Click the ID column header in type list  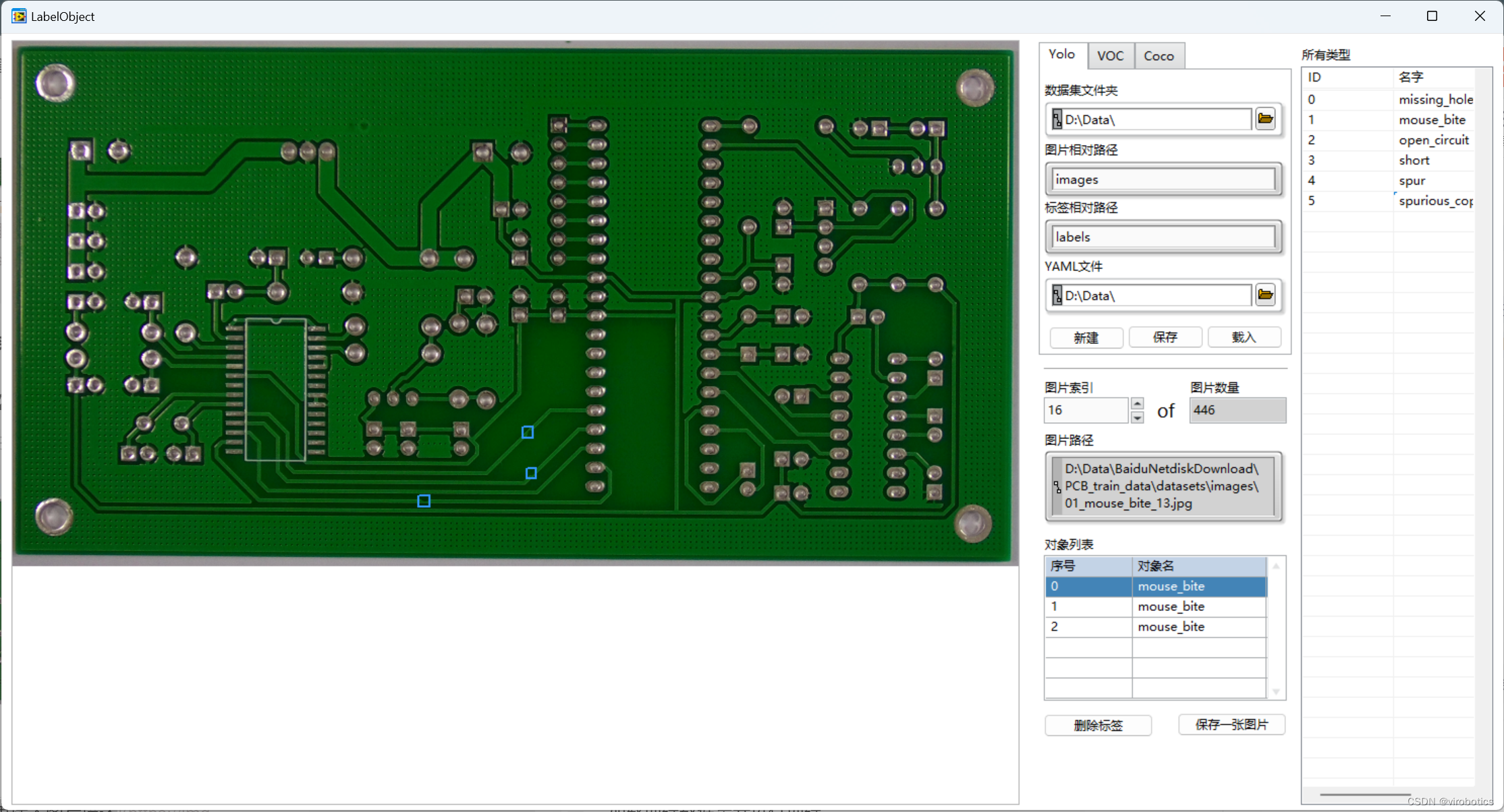click(x=1347, y=78)
